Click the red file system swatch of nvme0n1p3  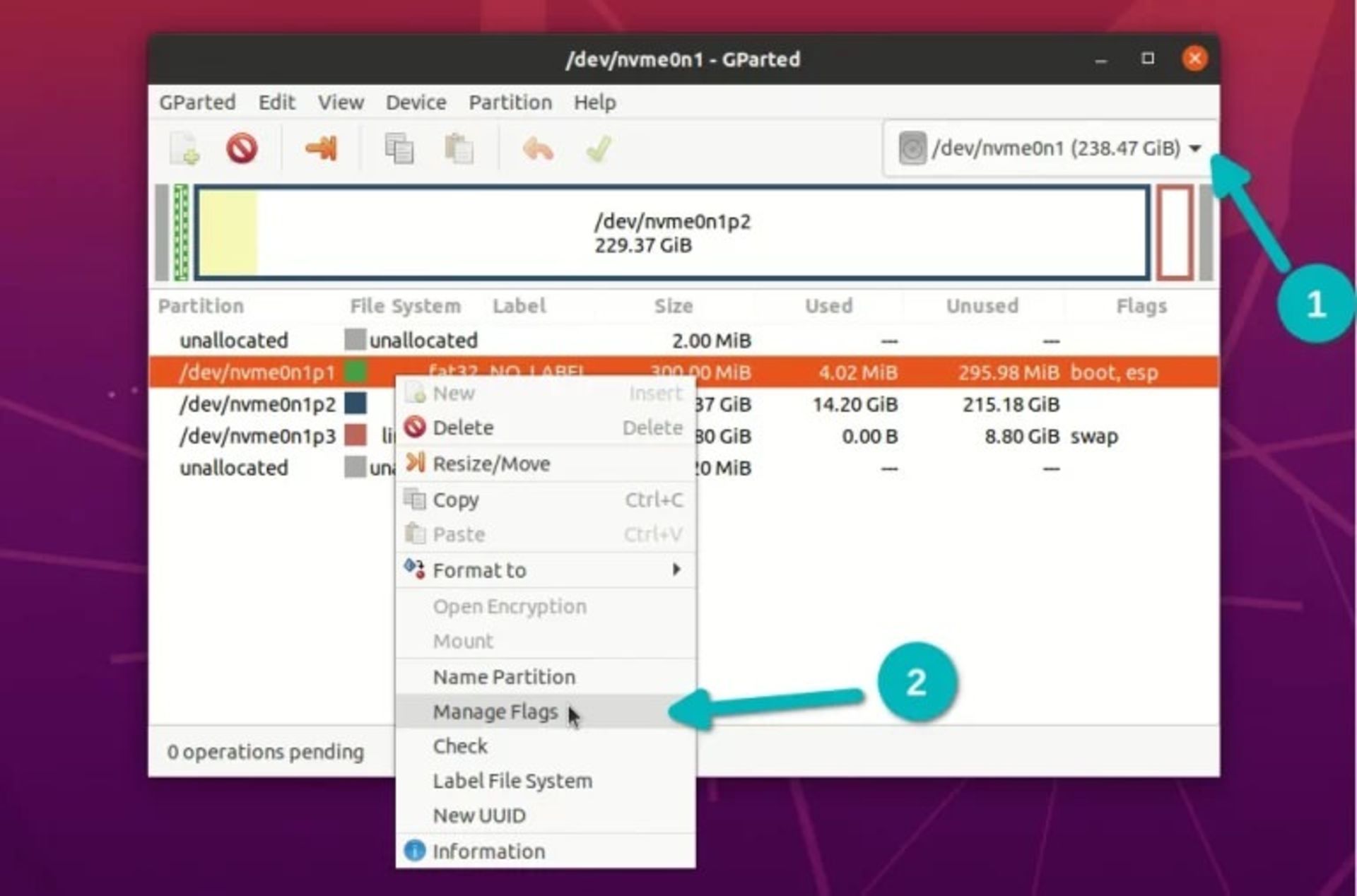pyautogui.click(x=356, y=435)
